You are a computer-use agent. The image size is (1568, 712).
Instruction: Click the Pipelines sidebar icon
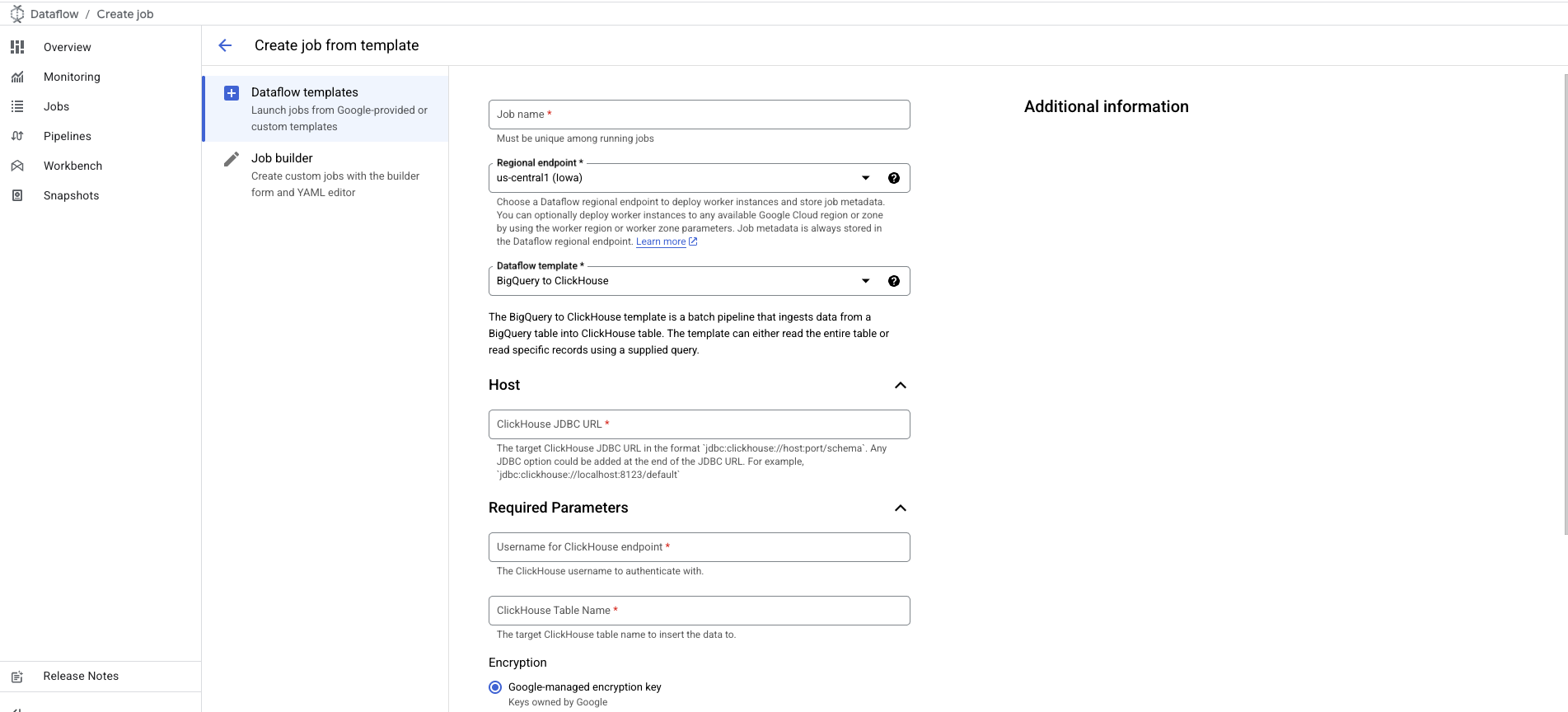click(x=17, y=136)
